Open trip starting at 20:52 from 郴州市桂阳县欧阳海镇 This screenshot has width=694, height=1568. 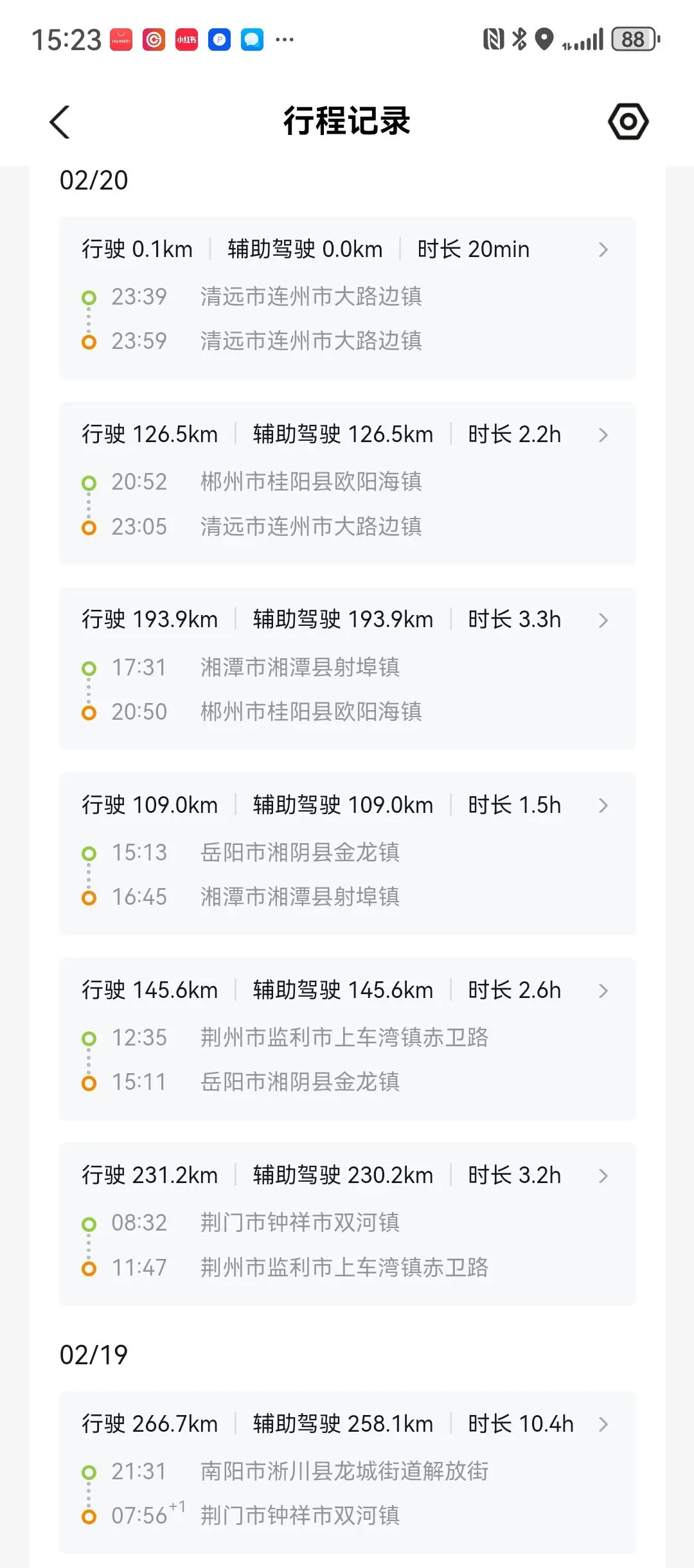click(311, 482)
